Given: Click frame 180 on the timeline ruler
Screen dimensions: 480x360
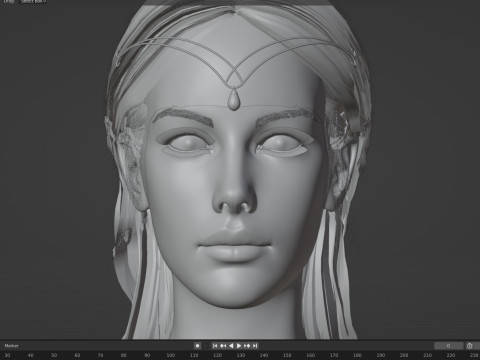Looking at the screenshot, I should pos(357,355).
